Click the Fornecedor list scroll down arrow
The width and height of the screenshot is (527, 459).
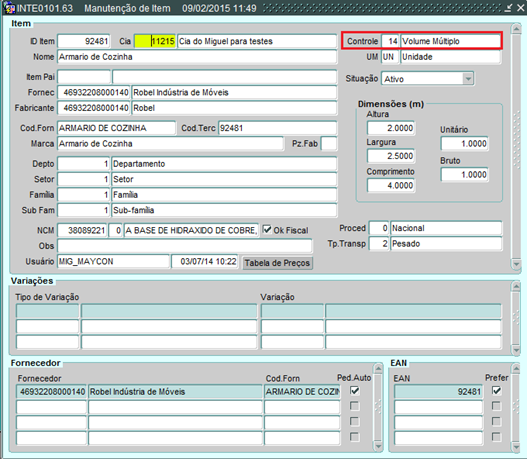378,446
